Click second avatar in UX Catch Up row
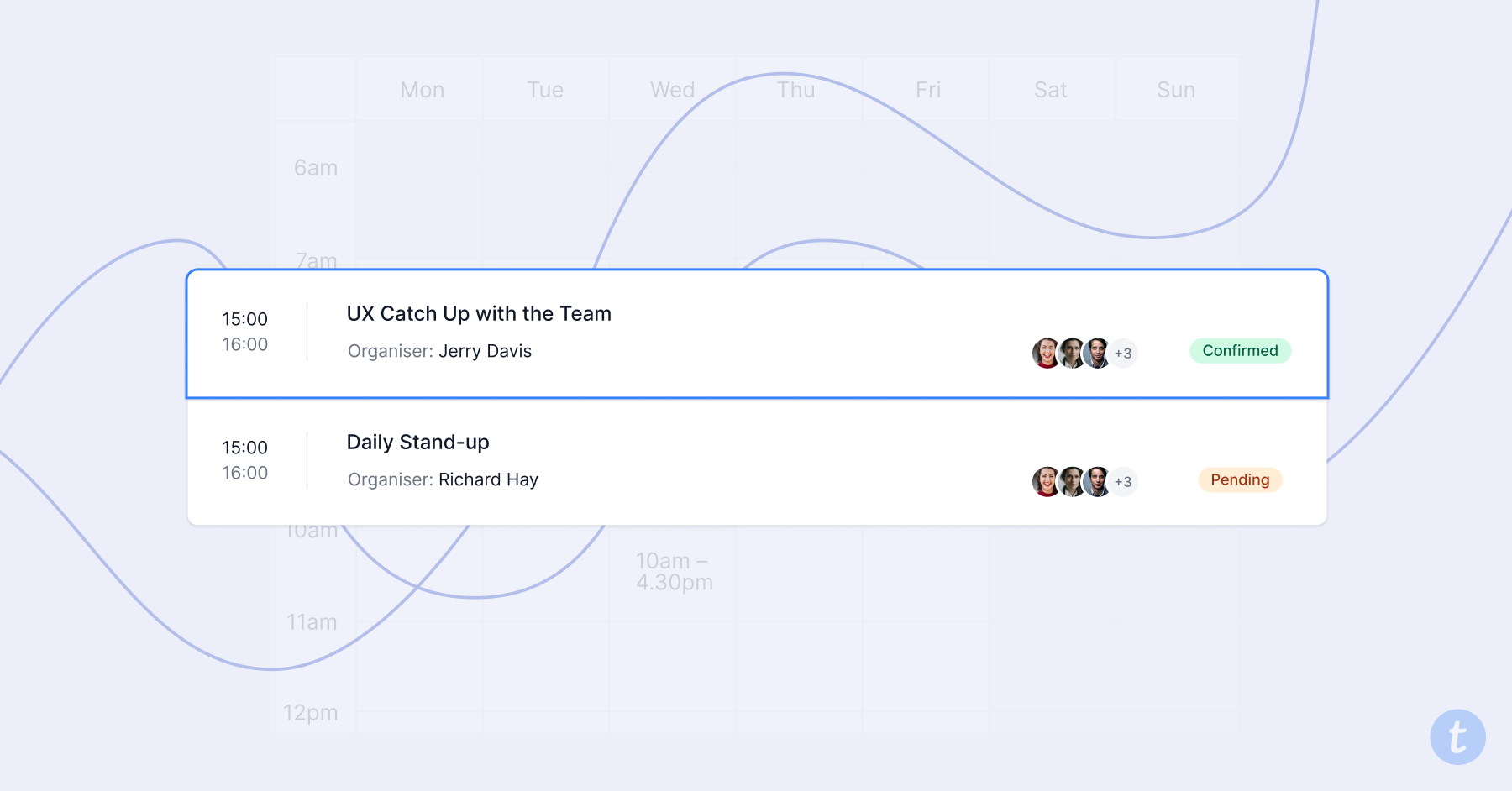Image resolution: width=1512 pixels, height=791 pixels. point(1072,354)
